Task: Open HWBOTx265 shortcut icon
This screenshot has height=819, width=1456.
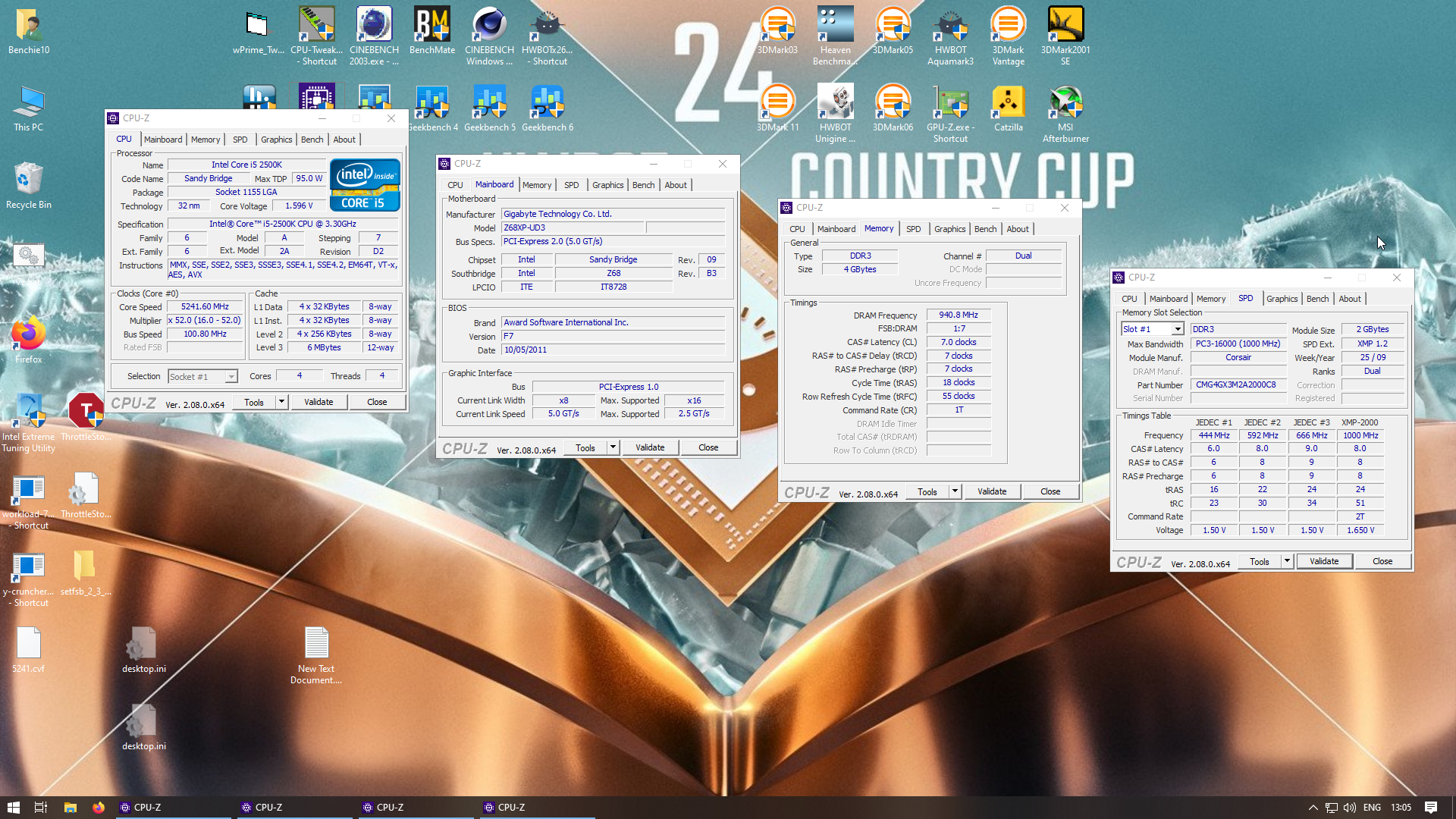Action: (547, 25)
